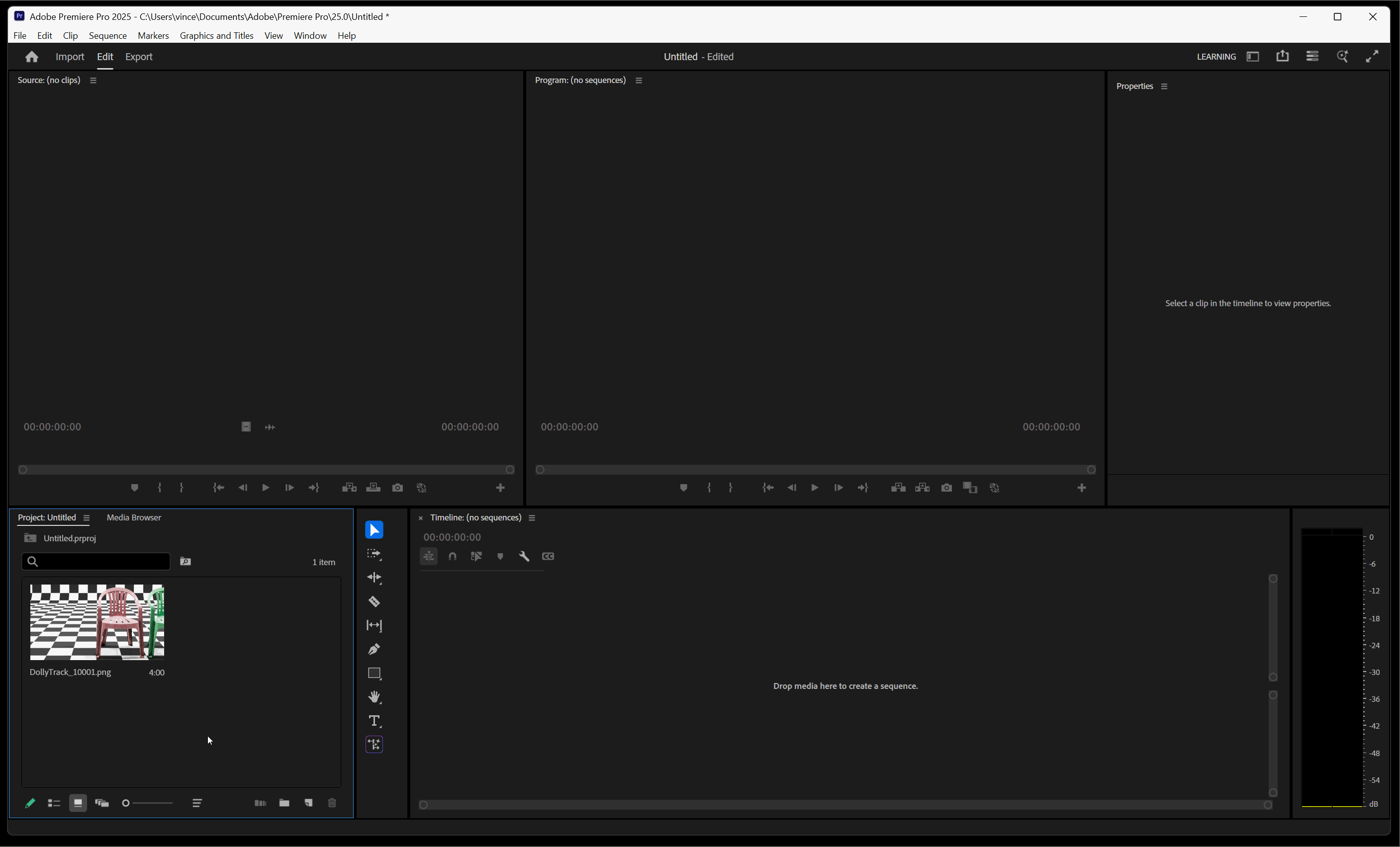Open timeline display settings with the wrench icon
Viewport: 1400px width, 847px height.
coord(524,556)
